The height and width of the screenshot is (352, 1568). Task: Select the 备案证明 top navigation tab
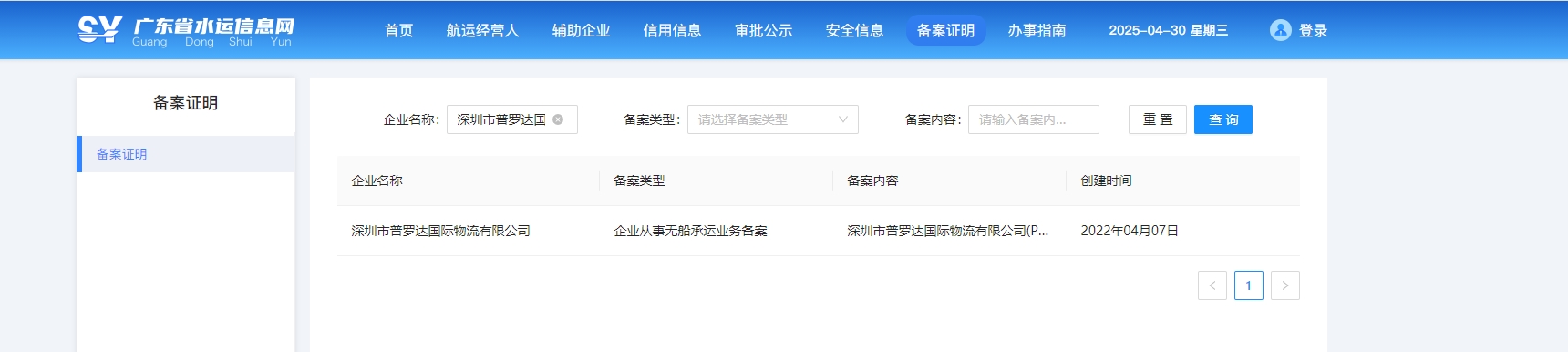945,30
